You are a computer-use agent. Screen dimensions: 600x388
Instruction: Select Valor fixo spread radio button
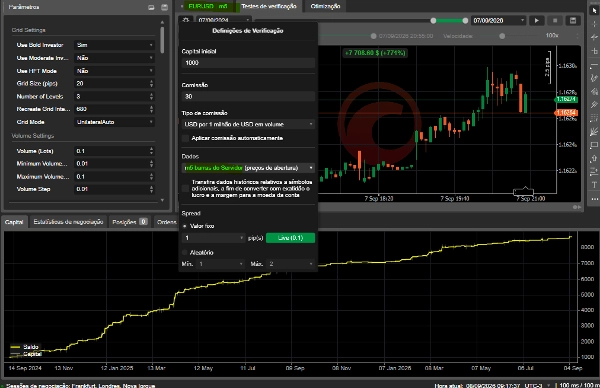pos(185,226)
